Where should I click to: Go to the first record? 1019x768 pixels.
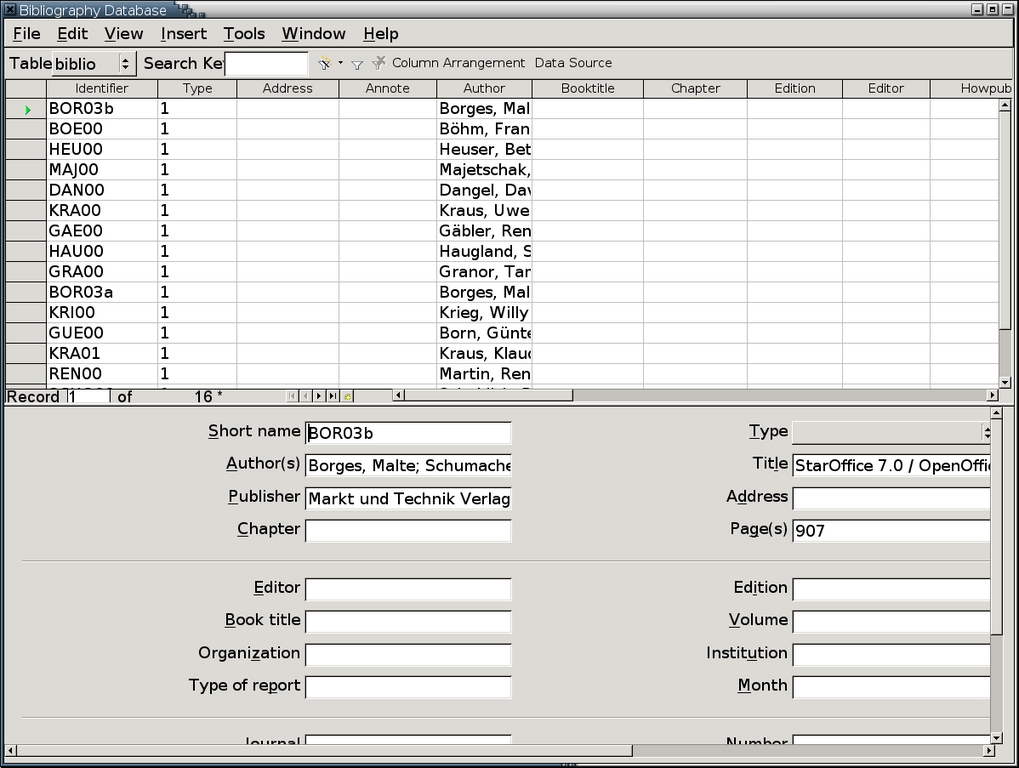click(x=293, y=397)
